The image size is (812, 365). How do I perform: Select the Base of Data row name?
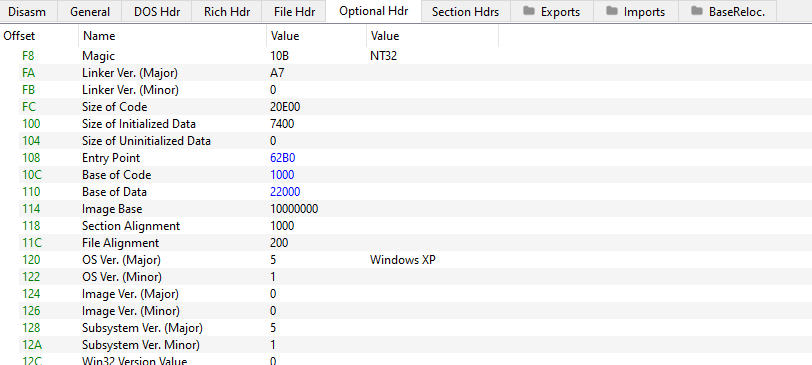coord(114,192)
